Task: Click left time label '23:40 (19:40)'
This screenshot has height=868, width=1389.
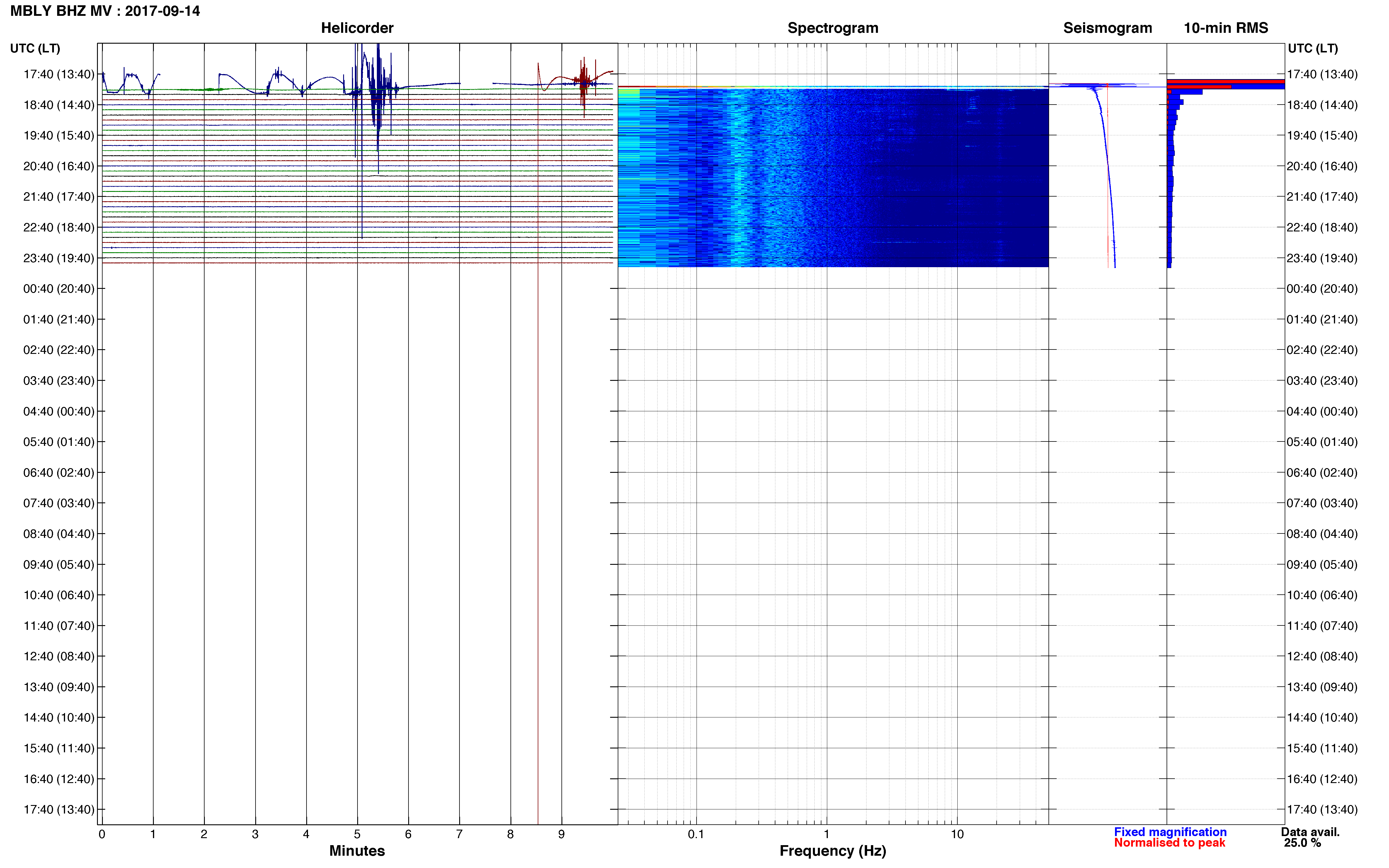Action: point(59,258)
